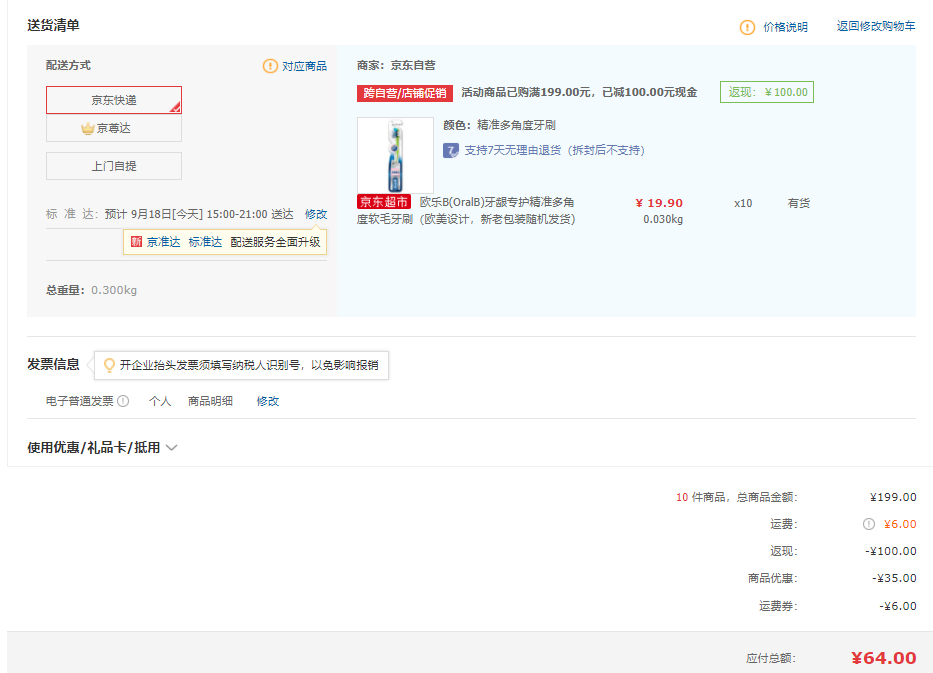
Task: Modify delivery time via 修改 link
Action: coord(316,214)
